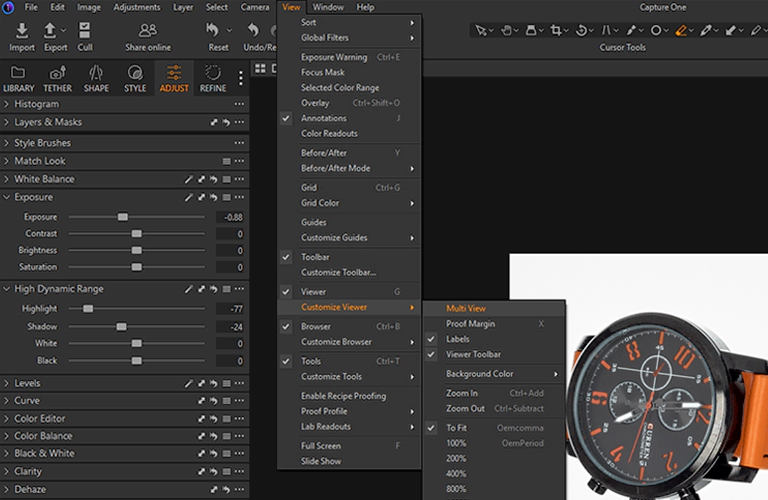
Task: Click the Share online icon
Action: click(148, 31)
